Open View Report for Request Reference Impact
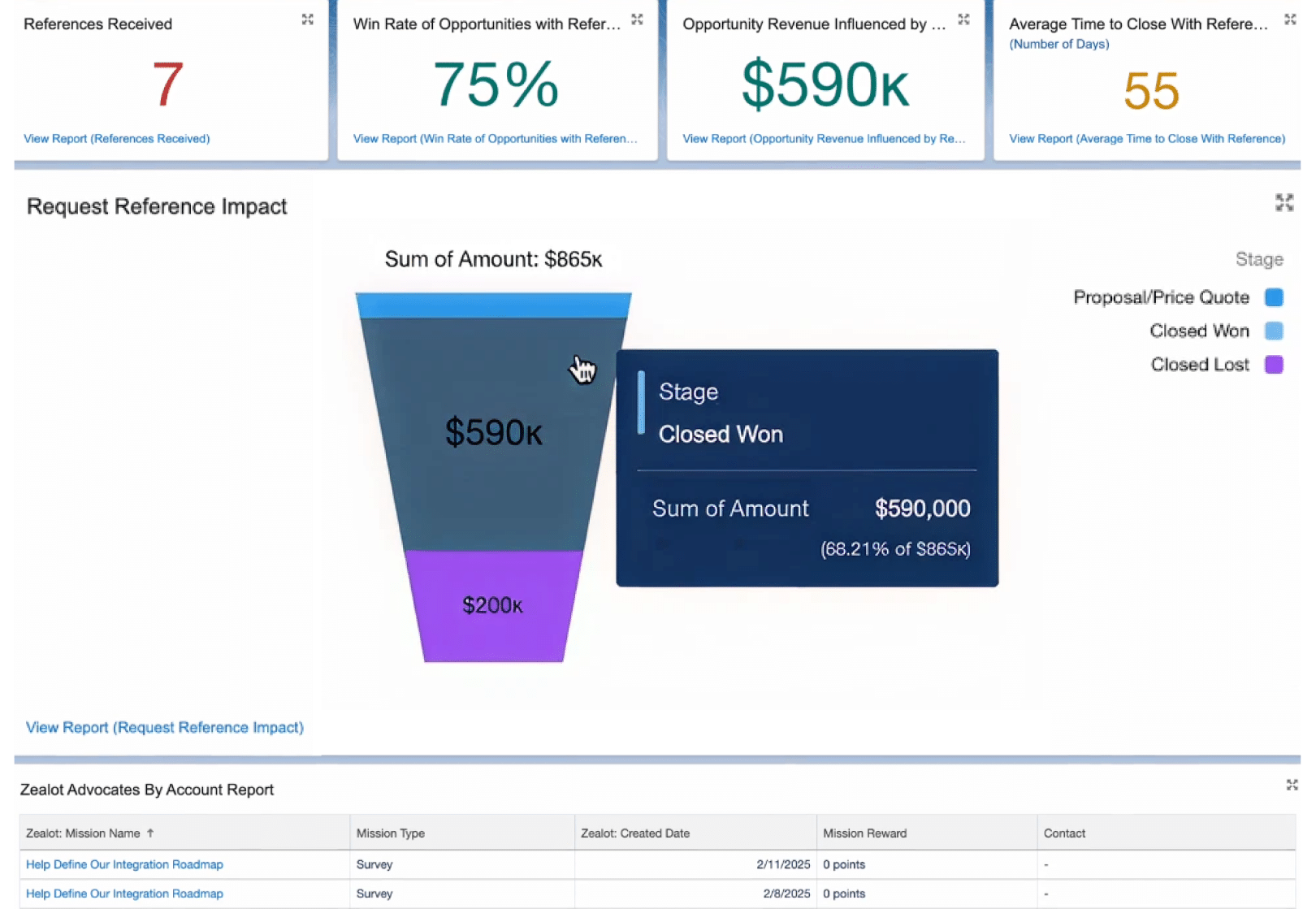This screenshot has height=909, width=1316. pos(165,727)
